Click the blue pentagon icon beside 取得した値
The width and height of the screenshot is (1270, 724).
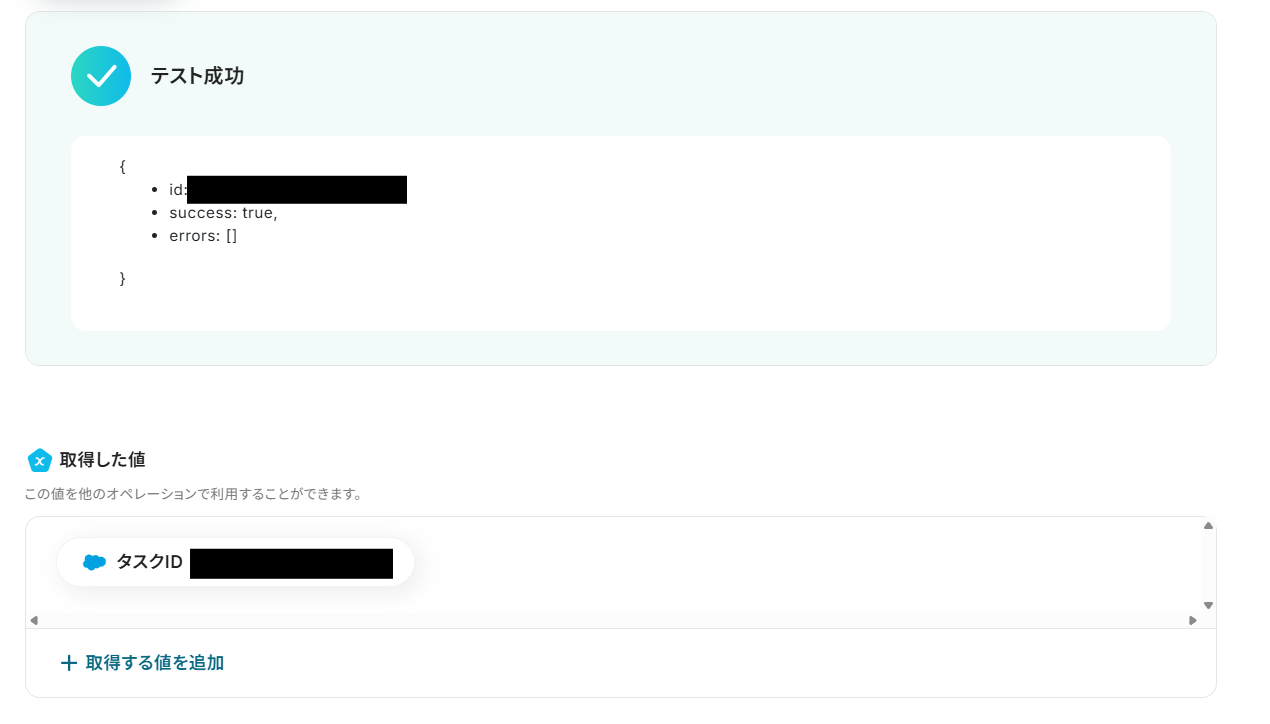[x=39, y=460]
